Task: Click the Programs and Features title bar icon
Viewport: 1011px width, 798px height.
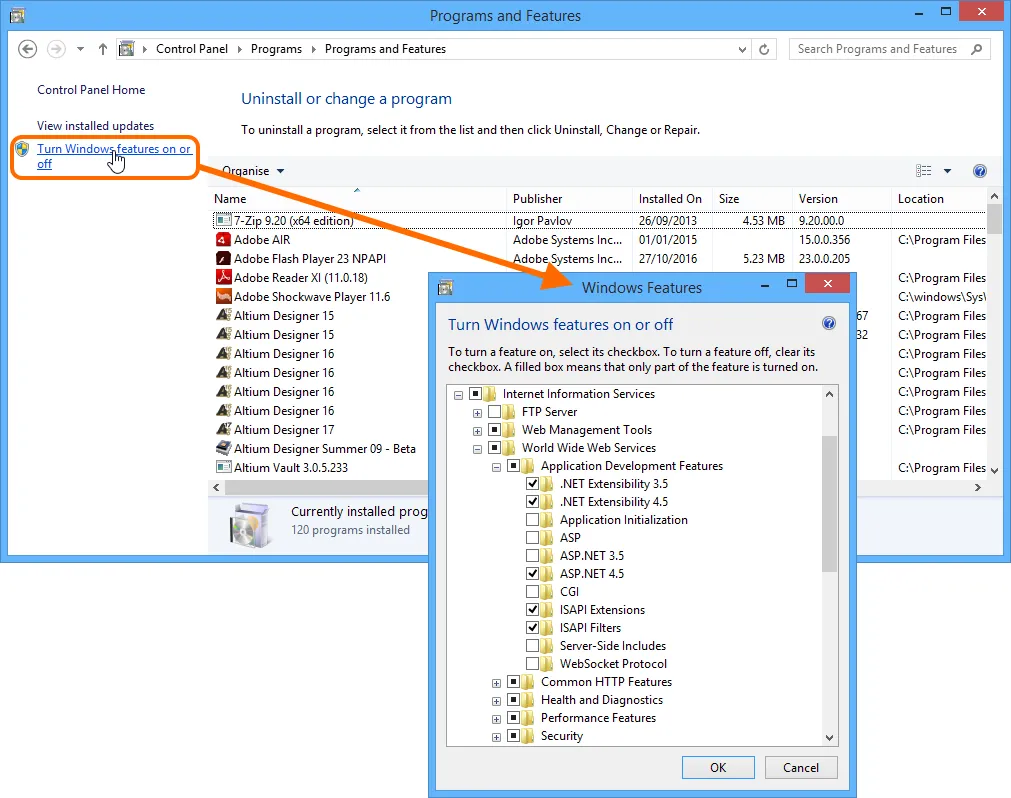Action: pos(17,15)
